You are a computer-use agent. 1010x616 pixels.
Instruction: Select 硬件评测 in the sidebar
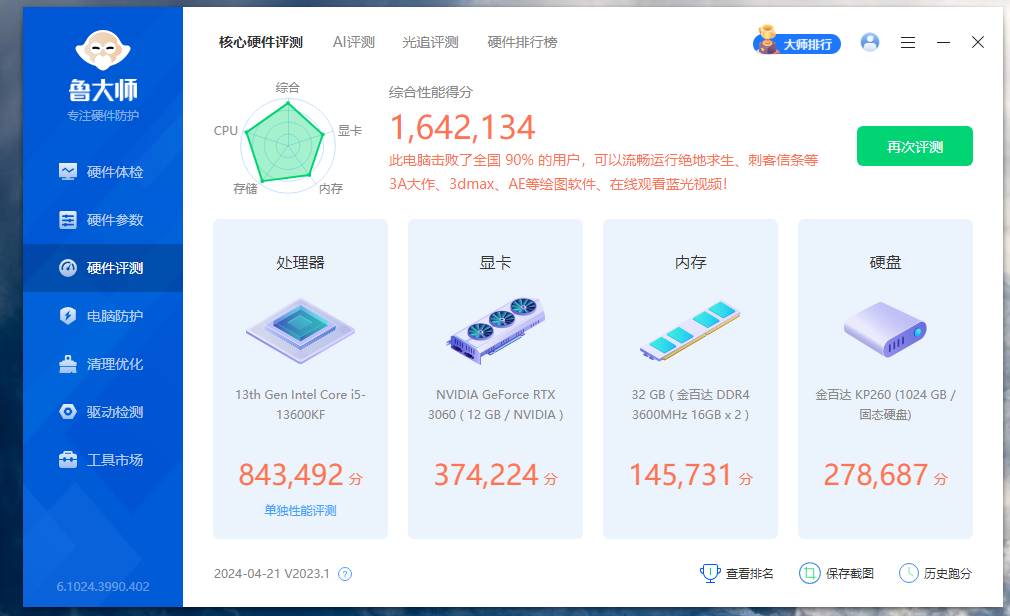click(103, 268)
